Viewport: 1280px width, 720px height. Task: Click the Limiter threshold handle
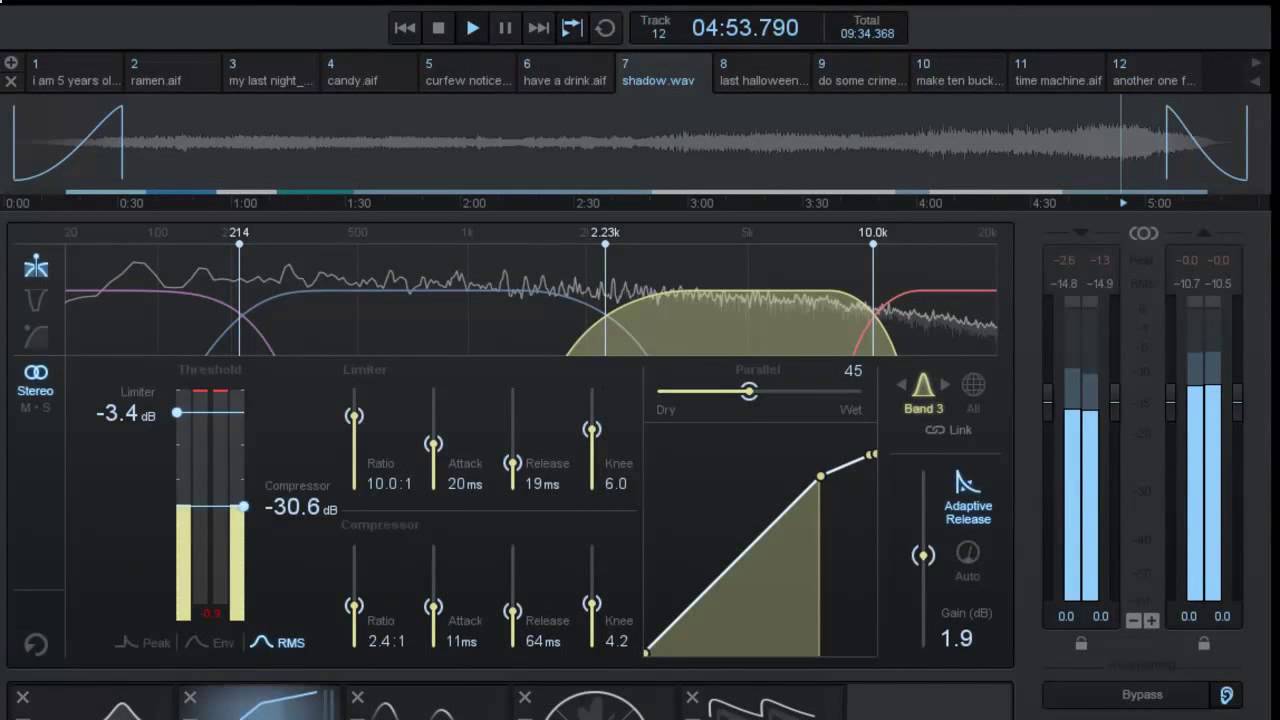click(x=177, y=412)
